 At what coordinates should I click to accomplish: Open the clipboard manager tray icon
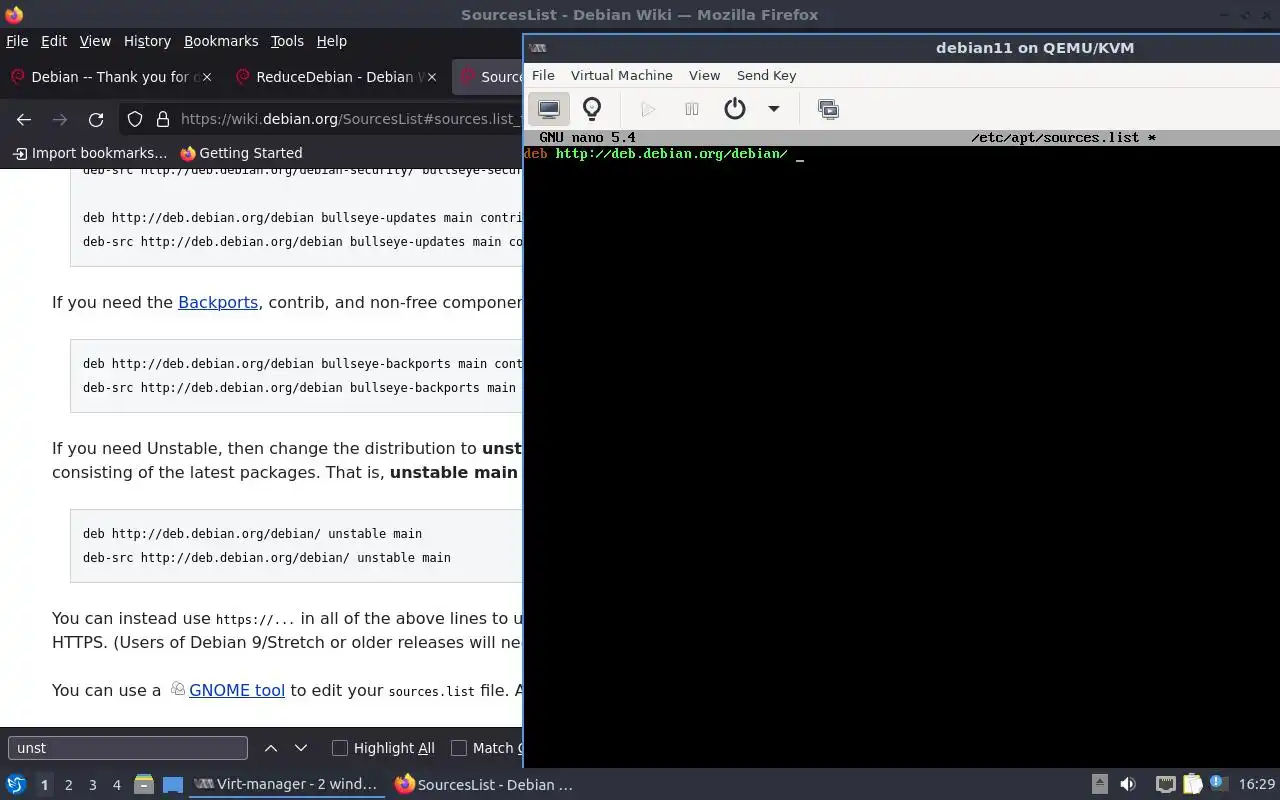pyautogui.click(x=1192, y=785)
